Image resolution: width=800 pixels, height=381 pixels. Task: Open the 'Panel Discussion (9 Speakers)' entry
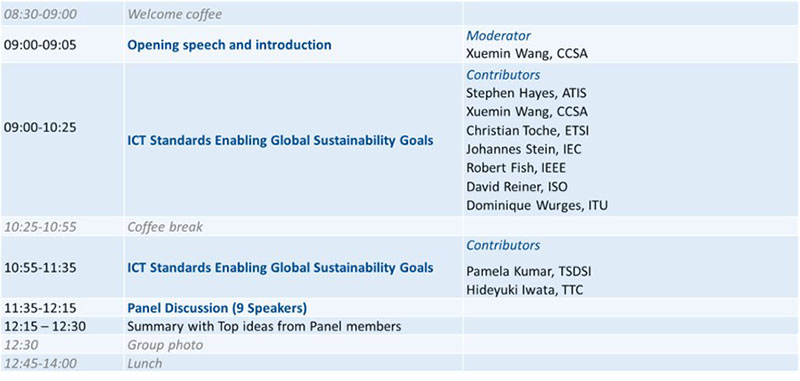217,308
